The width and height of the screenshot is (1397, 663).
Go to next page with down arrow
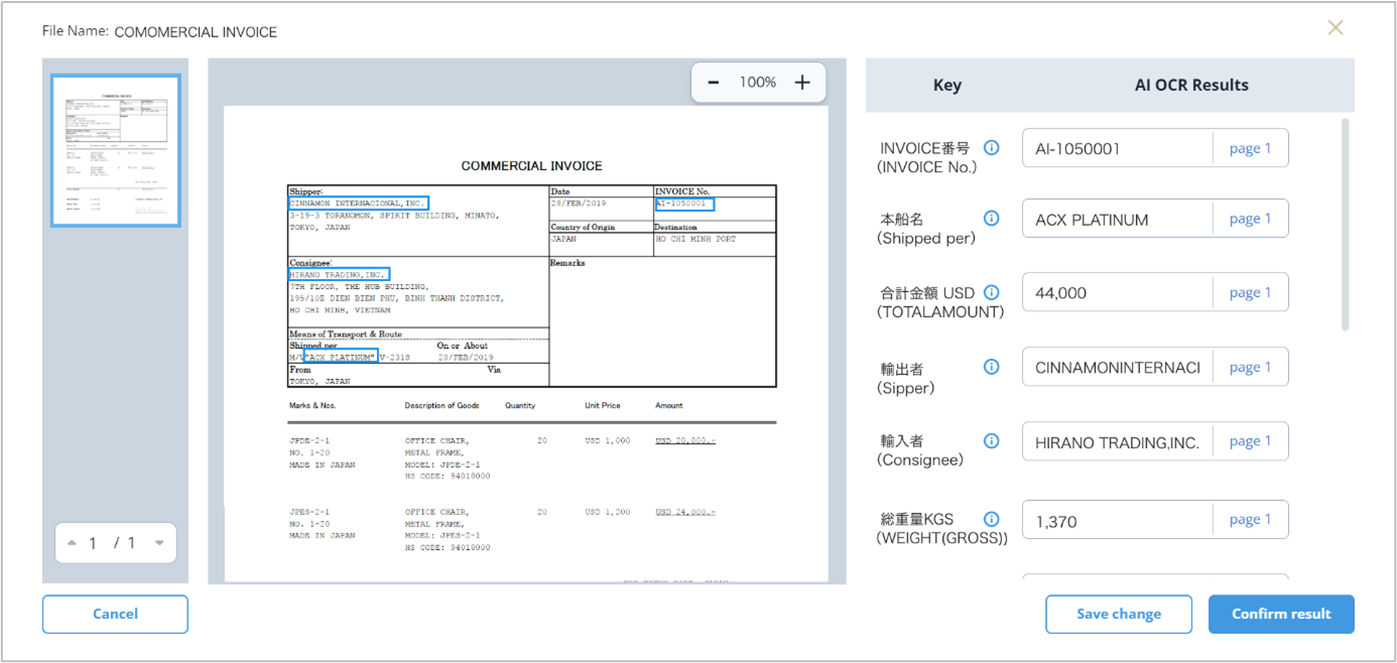click(x=159, y=543)
